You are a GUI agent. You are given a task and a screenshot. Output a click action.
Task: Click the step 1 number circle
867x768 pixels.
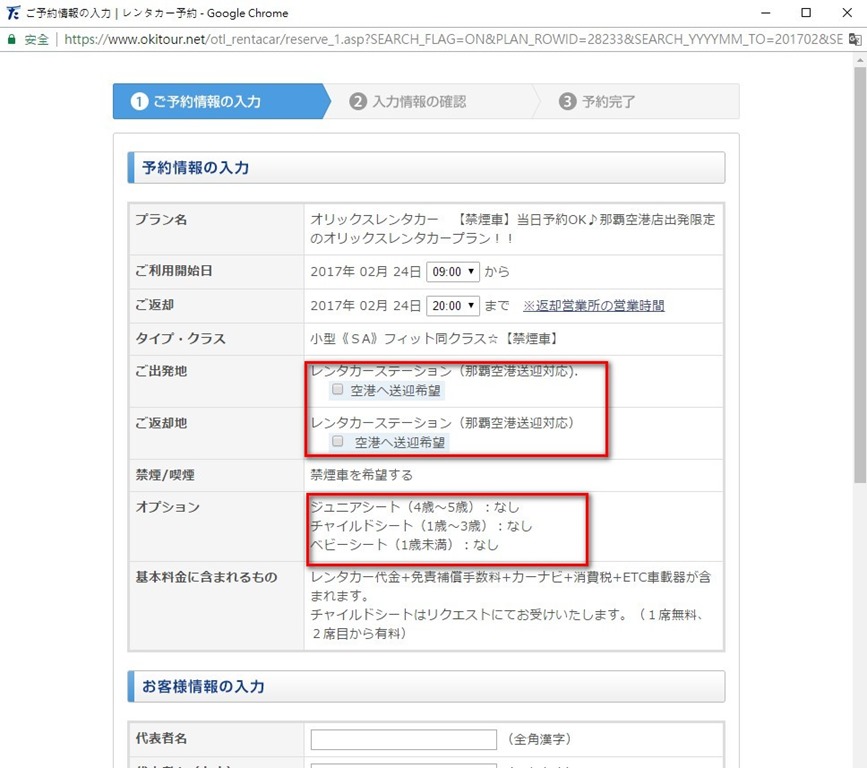click(x=139, y=102)
